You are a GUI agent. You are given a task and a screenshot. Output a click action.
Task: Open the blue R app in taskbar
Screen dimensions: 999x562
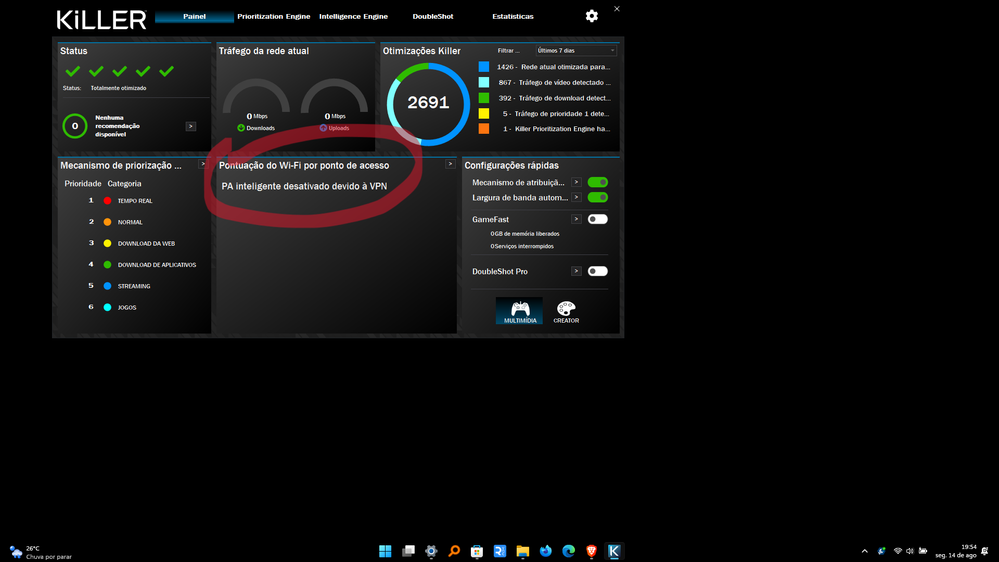point(500,551)
